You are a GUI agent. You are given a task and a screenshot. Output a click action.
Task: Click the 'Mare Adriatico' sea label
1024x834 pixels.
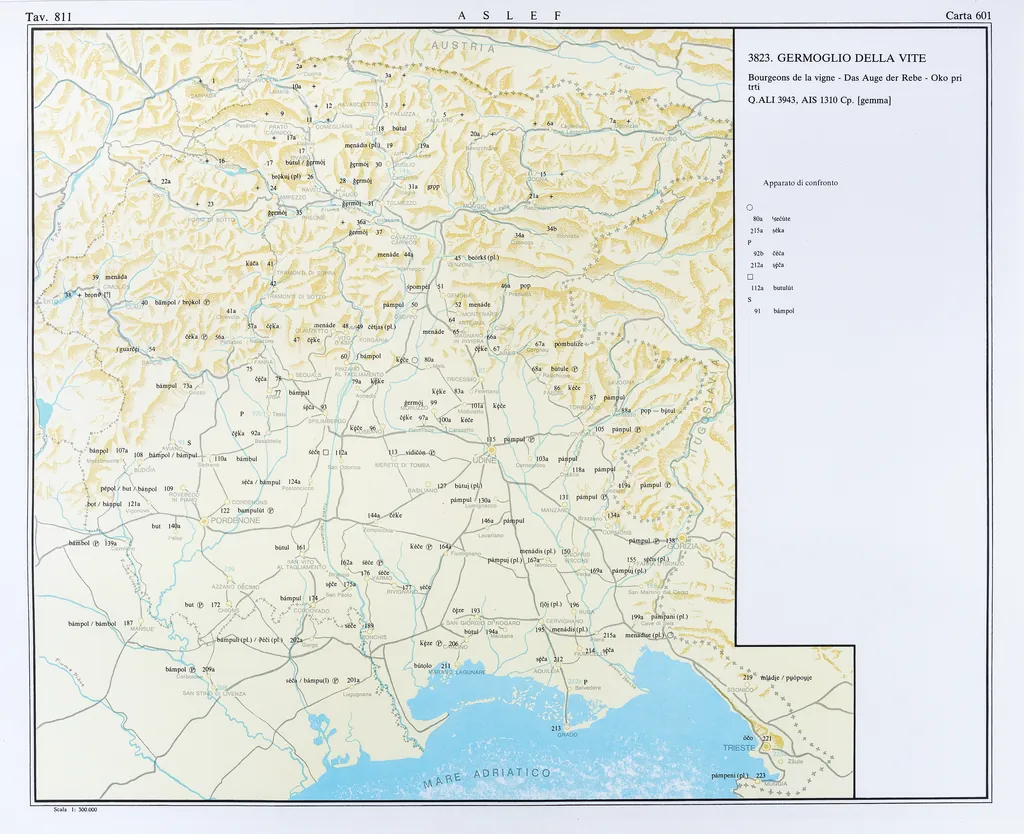[x=484, y=777]
